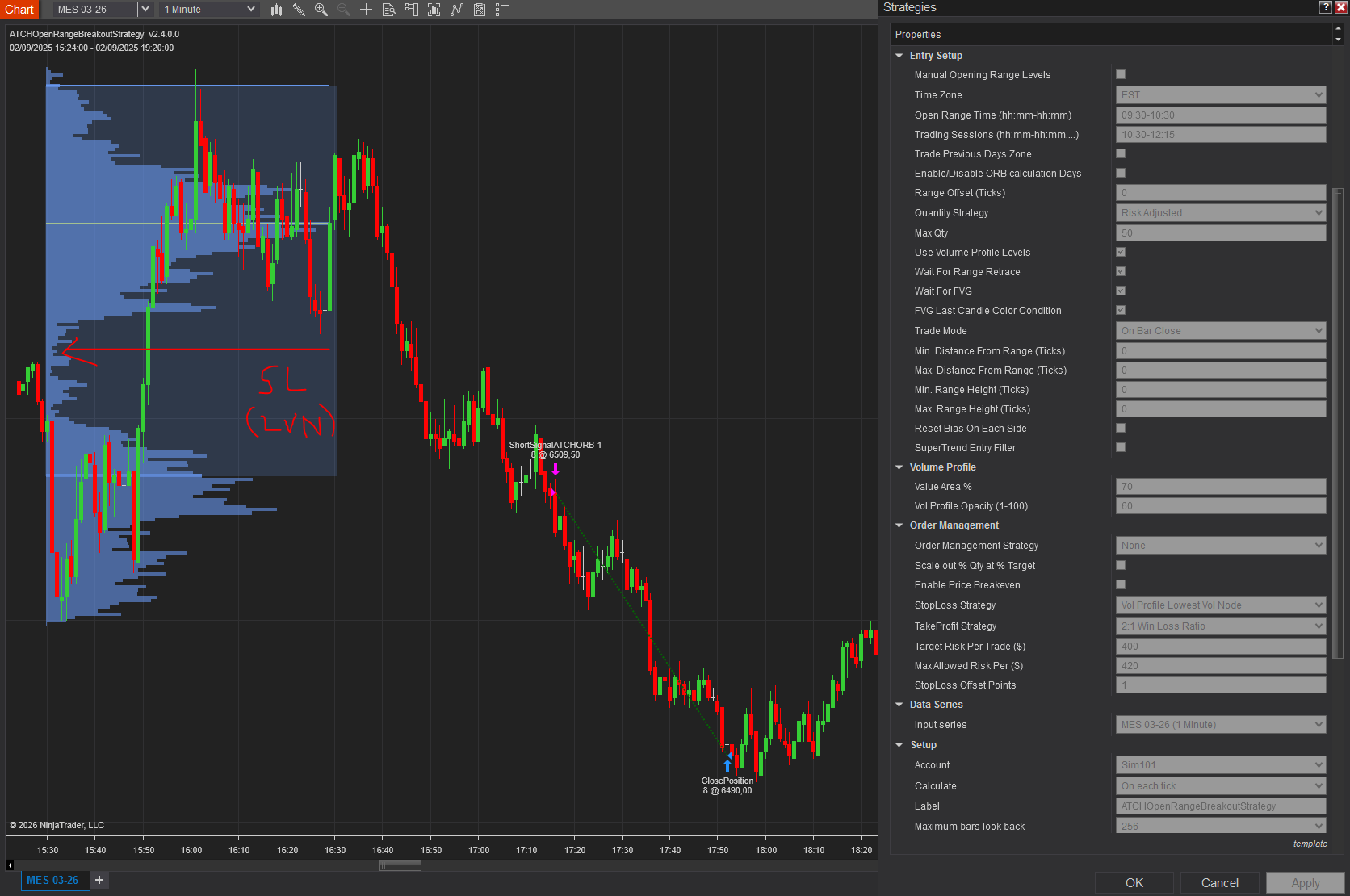Open the bar type chart style icon
Screen dimensions: 1350x896
(276, 10)
